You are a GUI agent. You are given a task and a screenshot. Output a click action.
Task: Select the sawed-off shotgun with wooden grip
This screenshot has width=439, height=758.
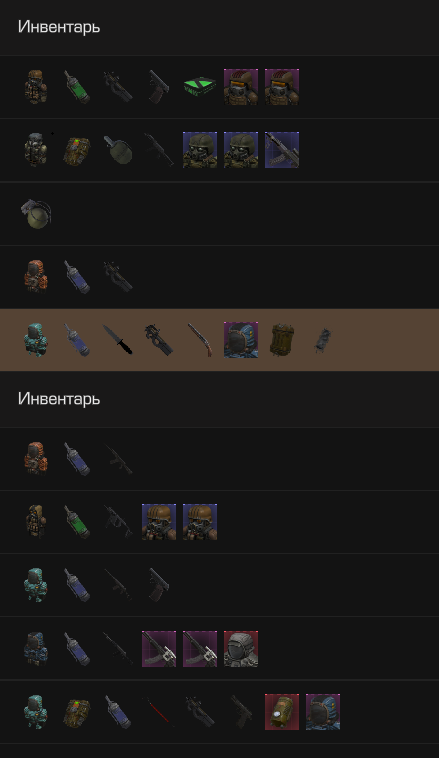pyautogui.click(x=200, y=339)
